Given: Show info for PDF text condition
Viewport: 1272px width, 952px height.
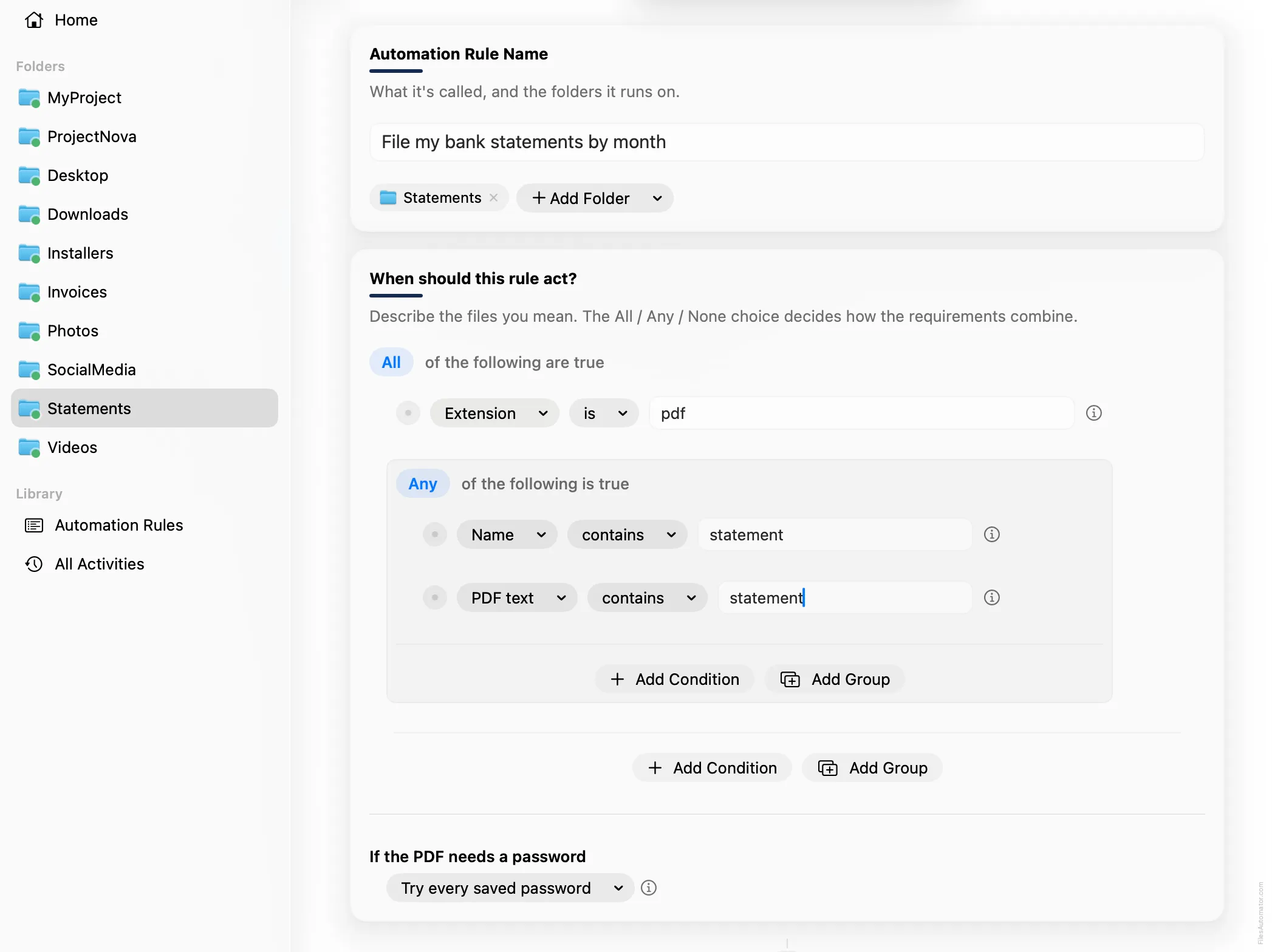Looking at the screenshot, I should tap(992, 597).
